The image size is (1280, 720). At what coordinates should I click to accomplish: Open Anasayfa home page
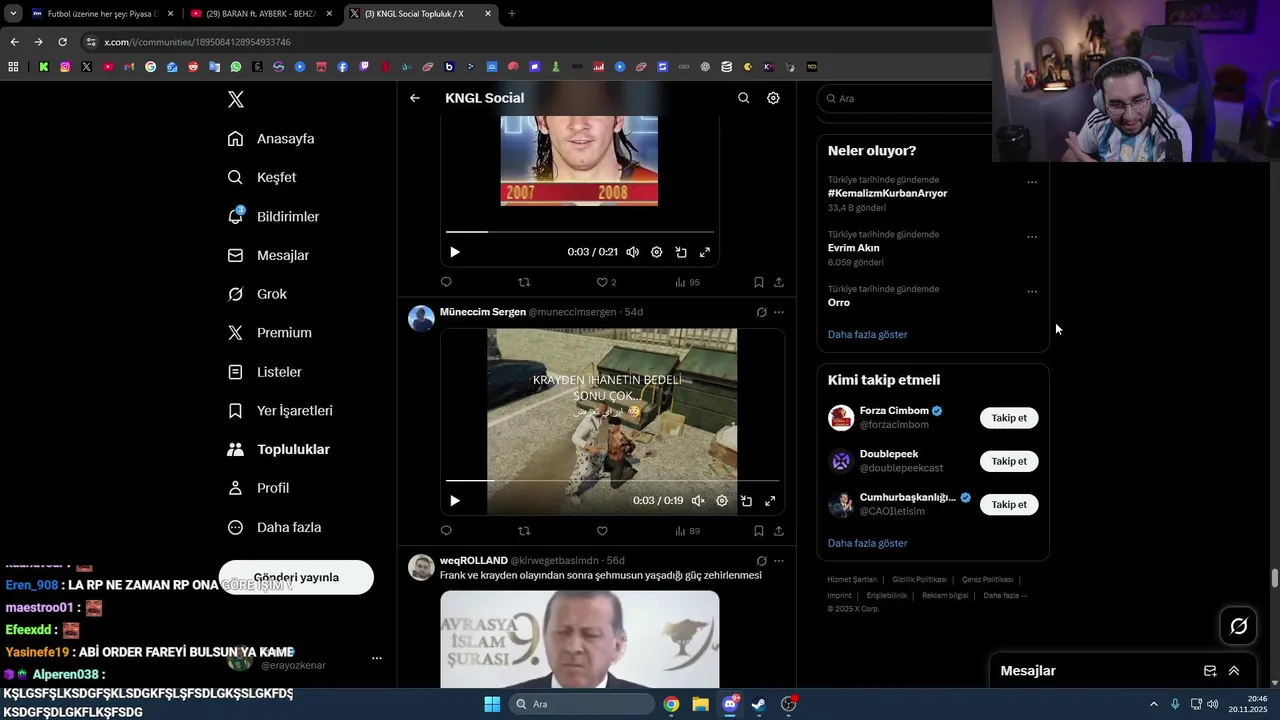(x=271, y=139)
